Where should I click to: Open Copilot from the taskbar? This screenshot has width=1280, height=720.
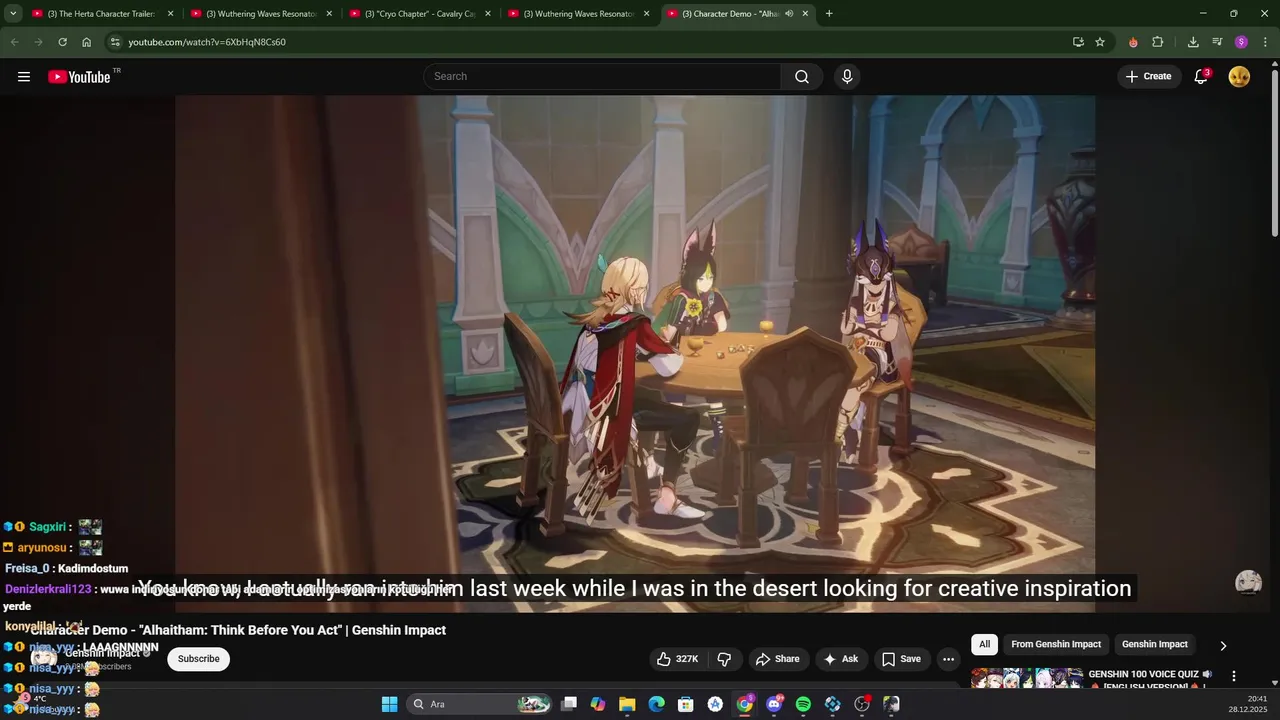pyautogui.click(x=598, y=704)
